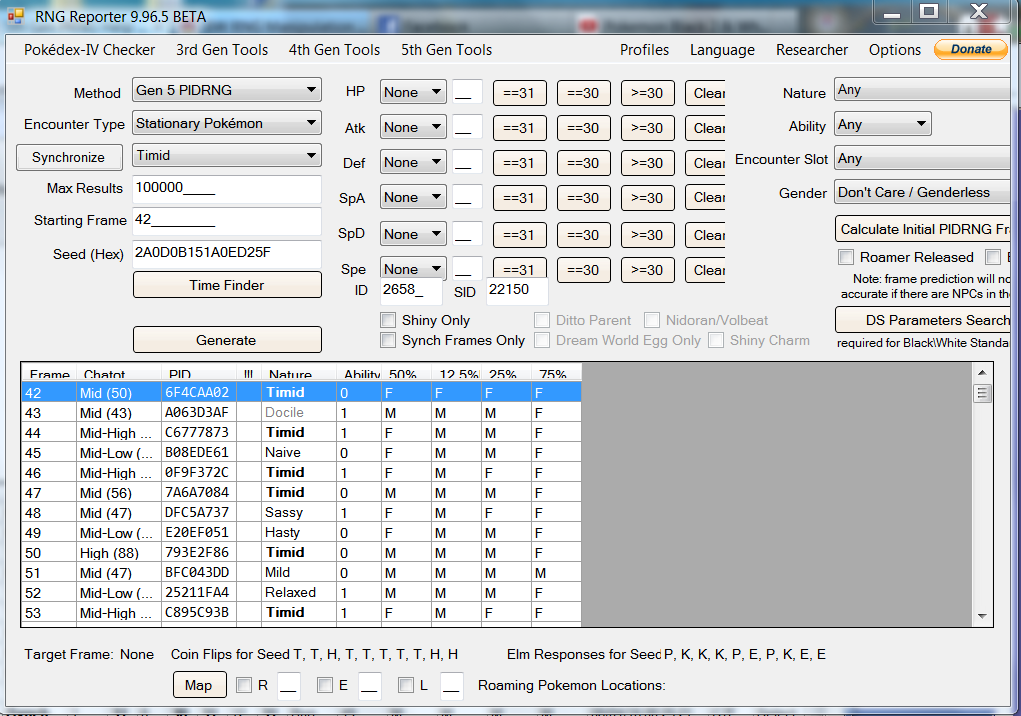Open the 4th Gen Tools menu
1021x716 pixels.
[334, 50]
